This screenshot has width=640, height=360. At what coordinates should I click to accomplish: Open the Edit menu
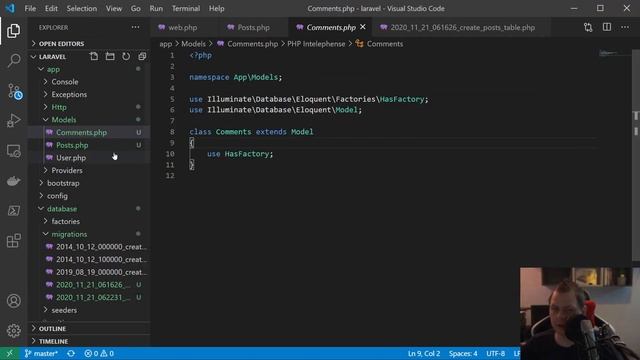point(51,8)
